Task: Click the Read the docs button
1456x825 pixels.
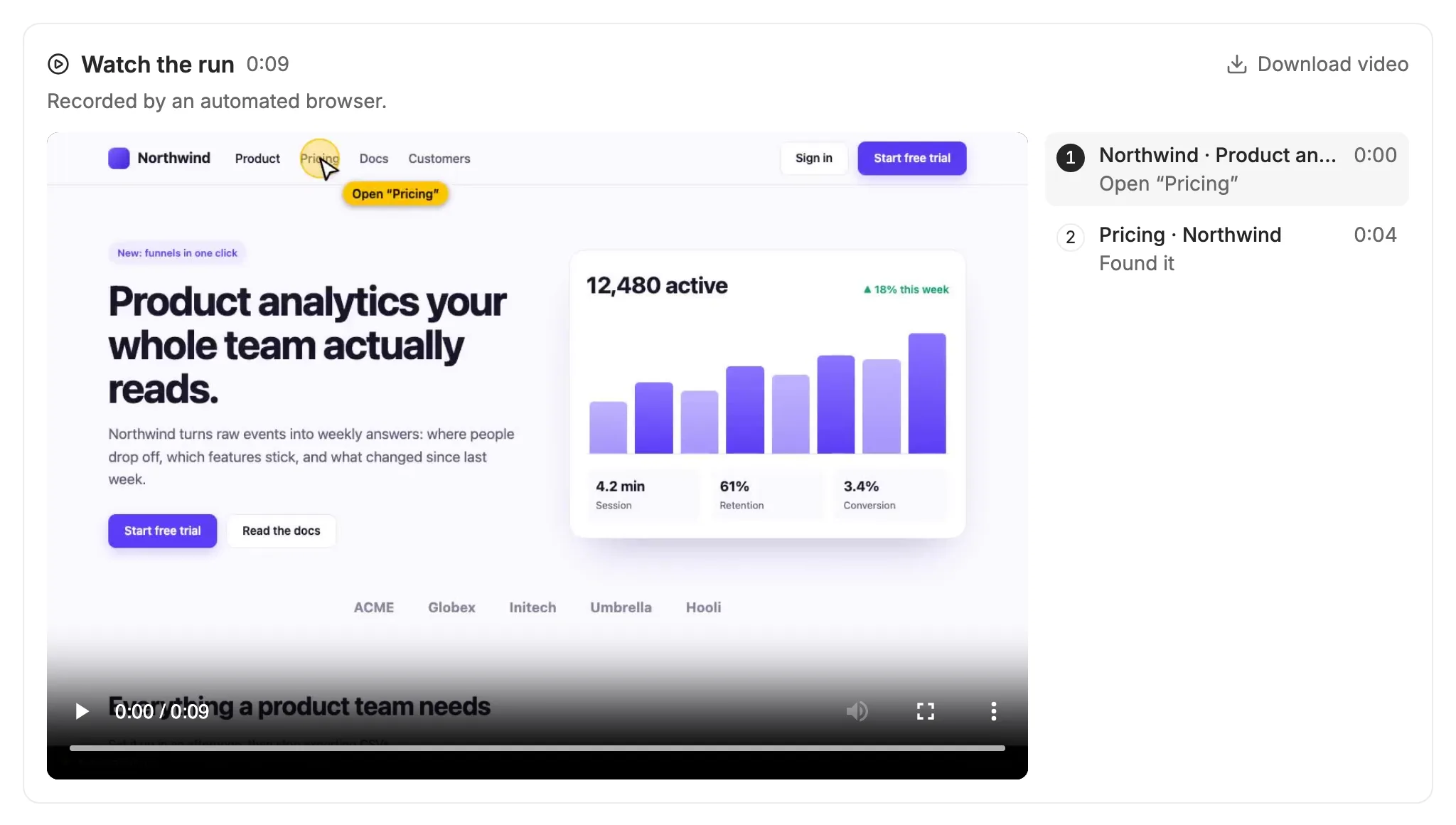Action: click(281, 531)
